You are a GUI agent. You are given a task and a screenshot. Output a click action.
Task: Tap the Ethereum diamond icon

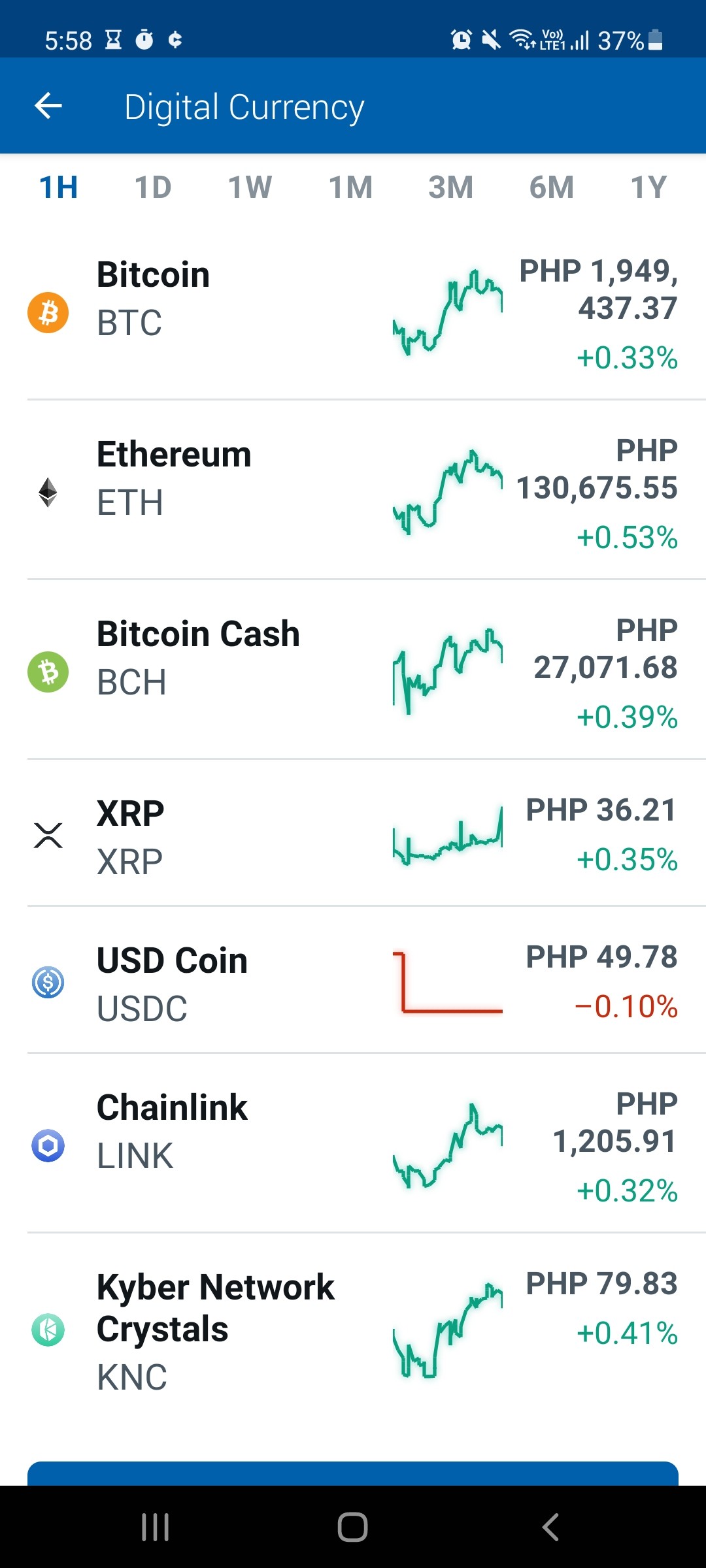48,492
